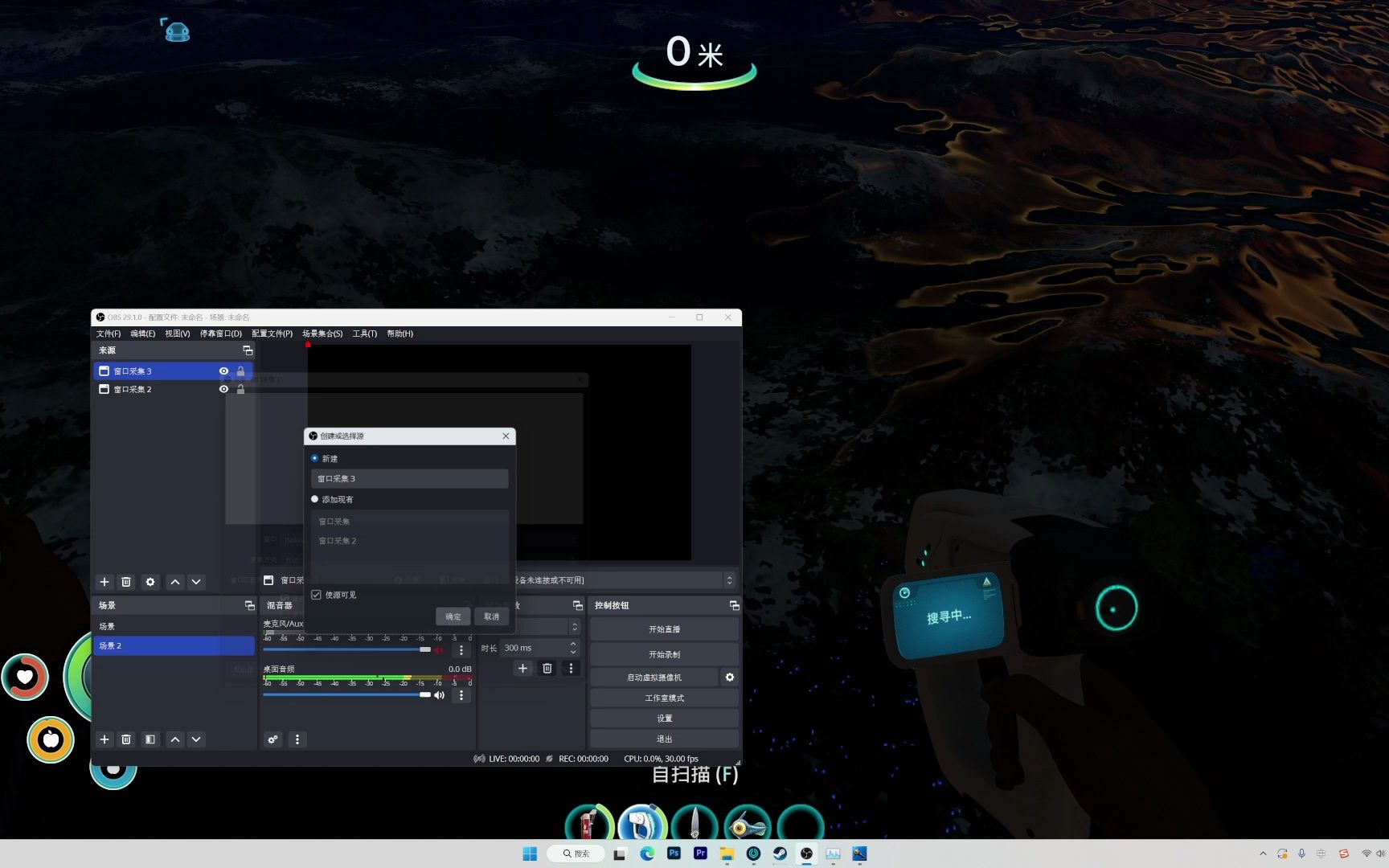Hide 窗口采集 2 with eye icon
Viewport: 1389px width, 868px height.
[224, 389]
